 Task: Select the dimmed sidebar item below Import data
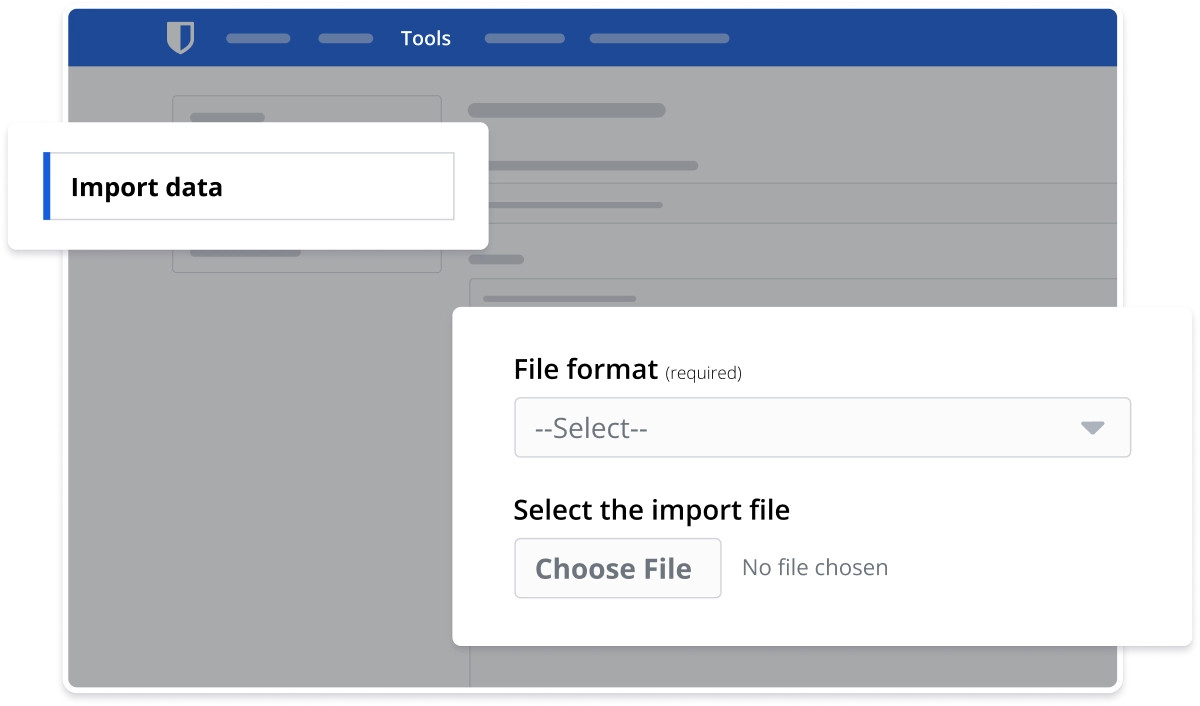(x=245, y=253)
